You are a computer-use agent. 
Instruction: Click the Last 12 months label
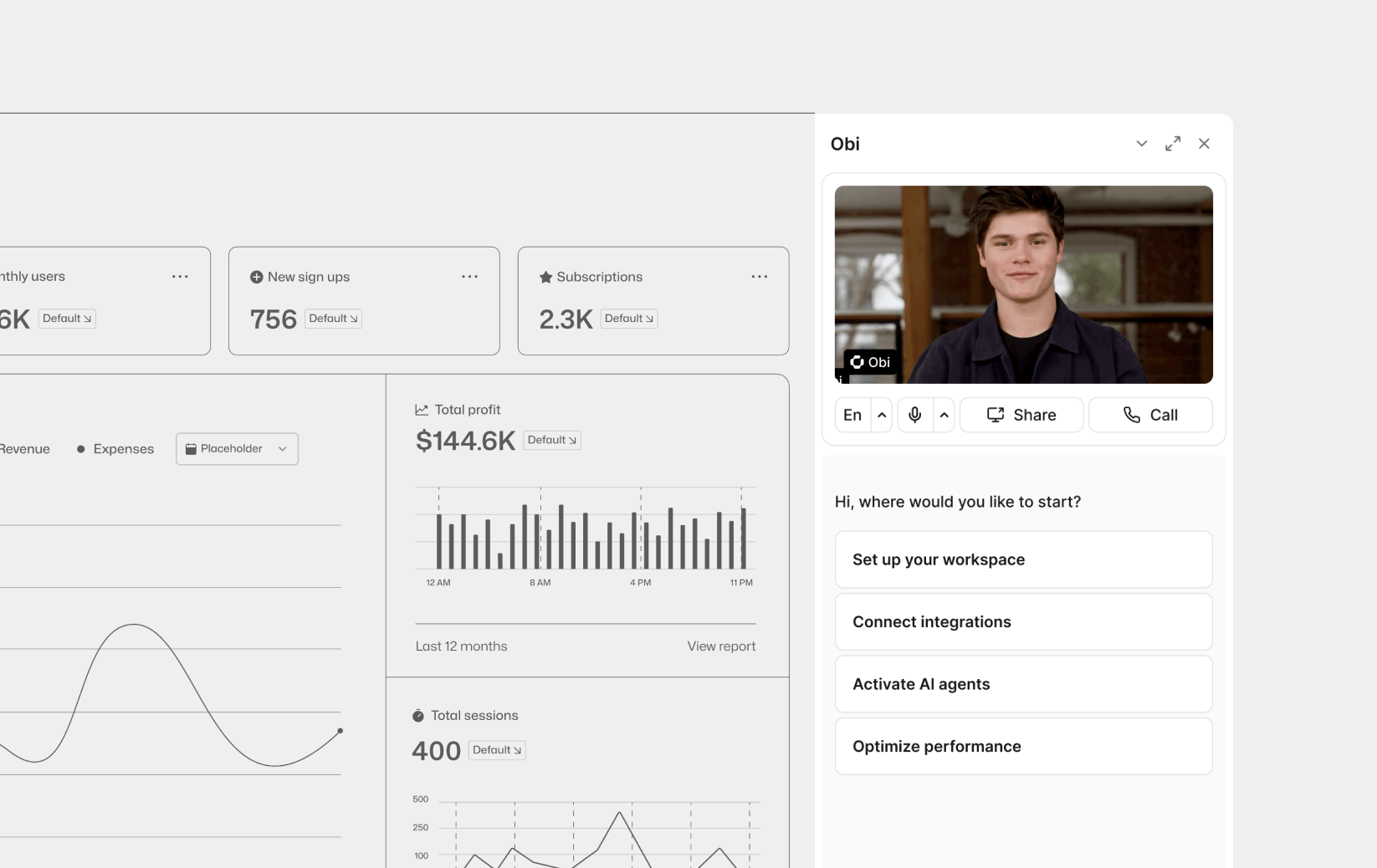point(461,646)
